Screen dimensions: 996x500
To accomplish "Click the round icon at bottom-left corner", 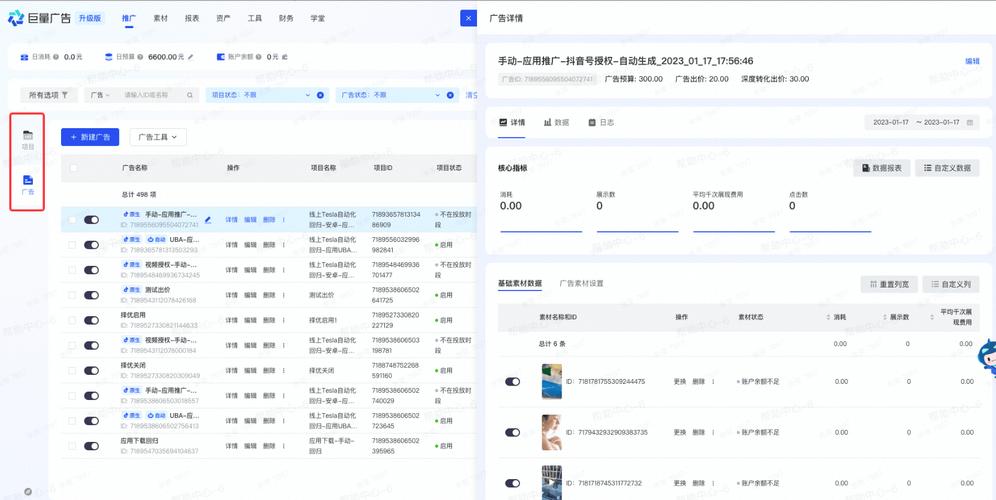I will coord(28,492).
